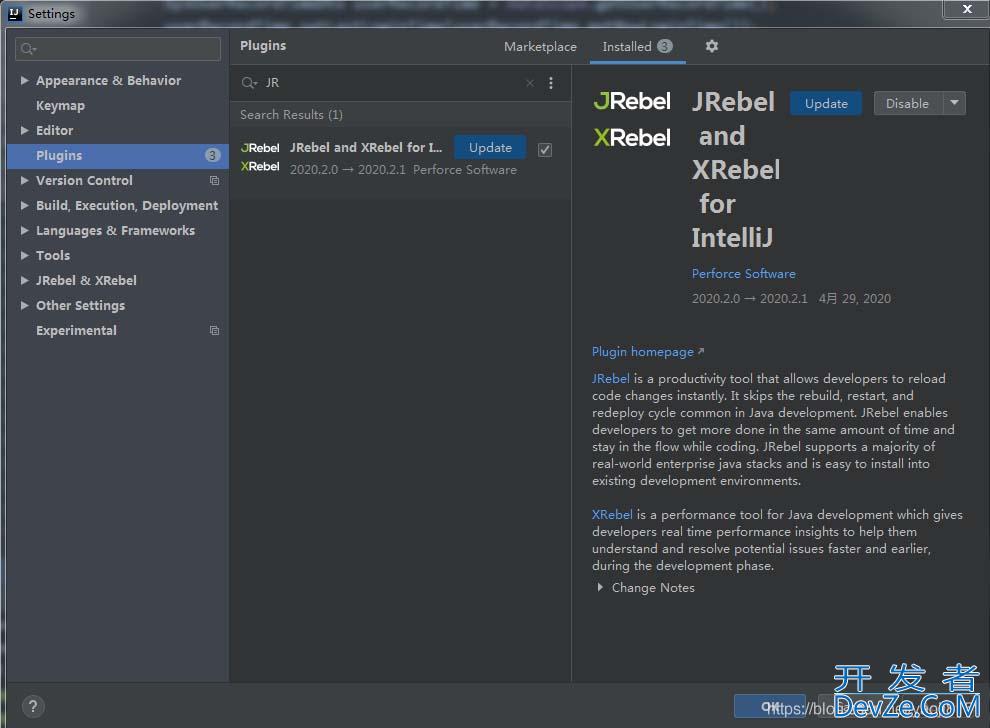The image size is (990, 728).
Task: Select Keymap in the settings tree
Action: pyautogui.click(x=60, y=106)
